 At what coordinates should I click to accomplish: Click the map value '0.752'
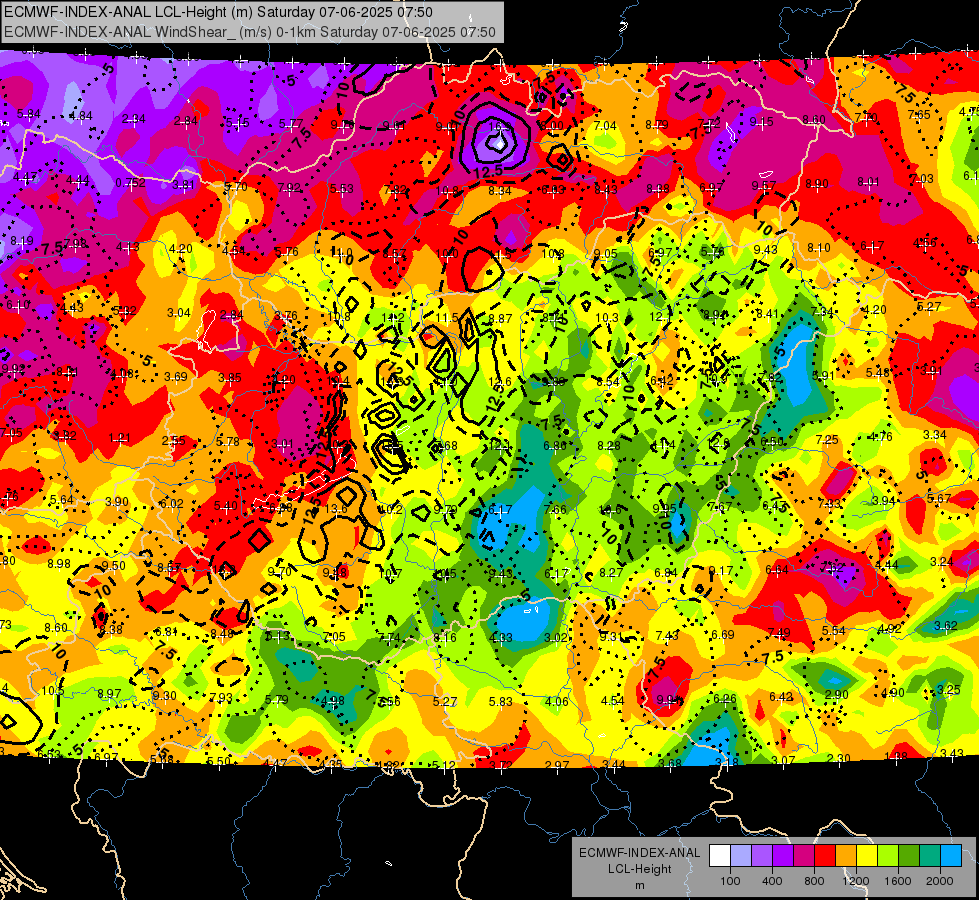130,183
